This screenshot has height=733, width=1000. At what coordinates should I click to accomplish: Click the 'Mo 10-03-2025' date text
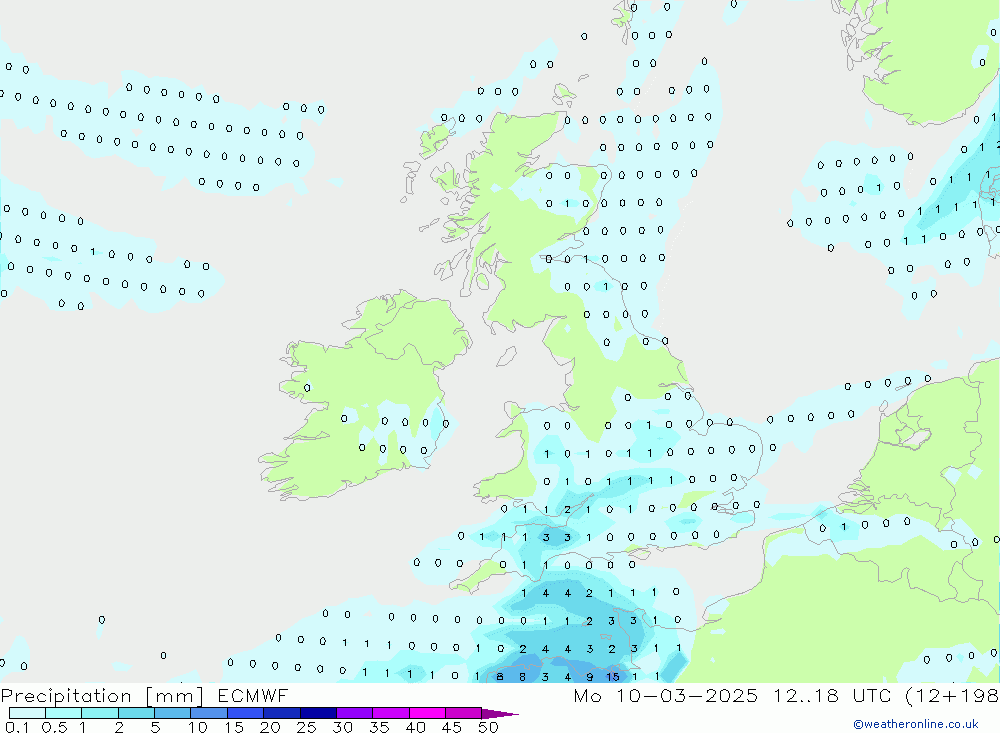665,695
